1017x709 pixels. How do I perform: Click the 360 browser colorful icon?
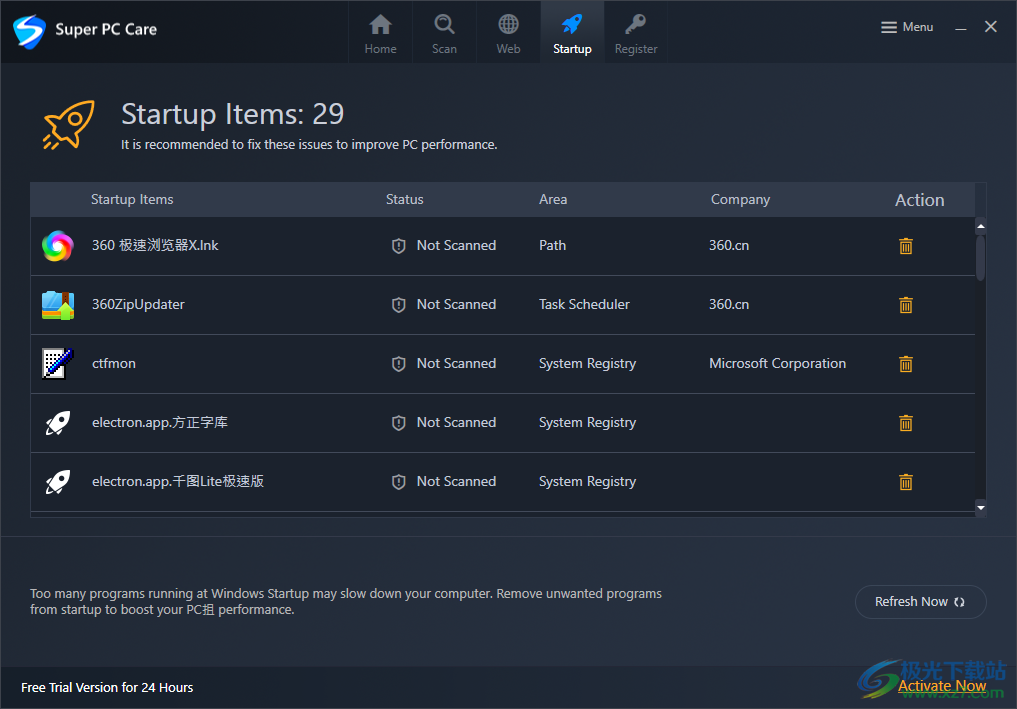[x=58, y=246]
